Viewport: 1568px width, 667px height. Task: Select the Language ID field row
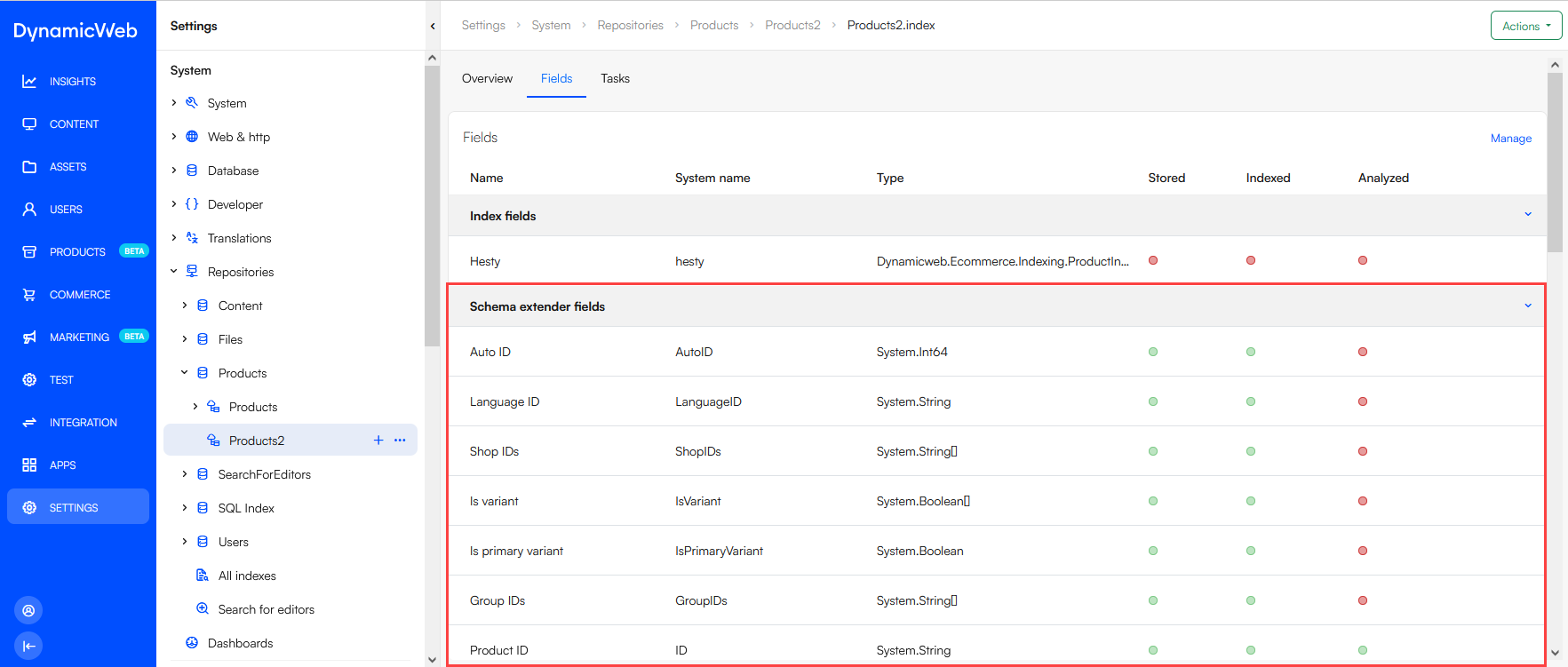tap(997, 401)
